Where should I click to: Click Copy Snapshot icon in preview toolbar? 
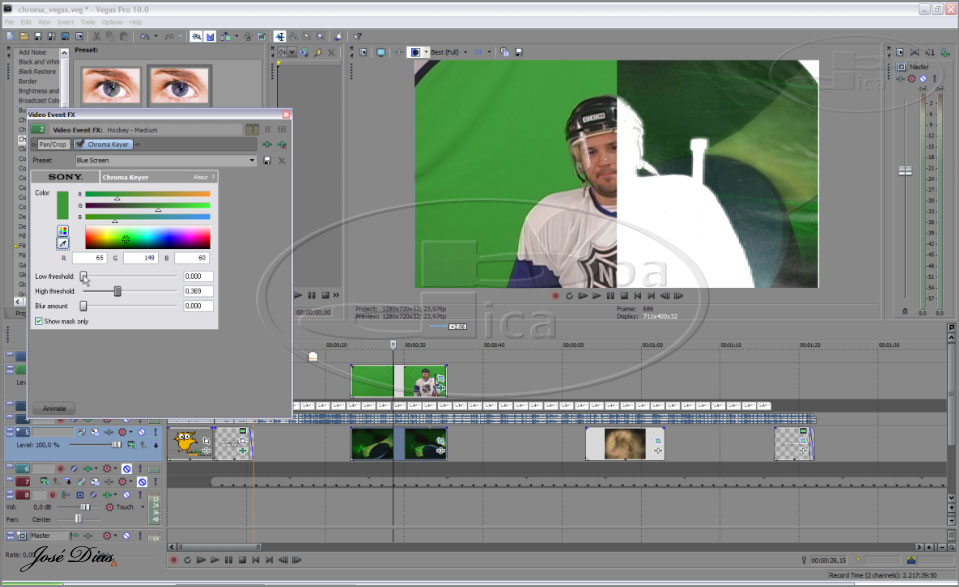[504, 53]
